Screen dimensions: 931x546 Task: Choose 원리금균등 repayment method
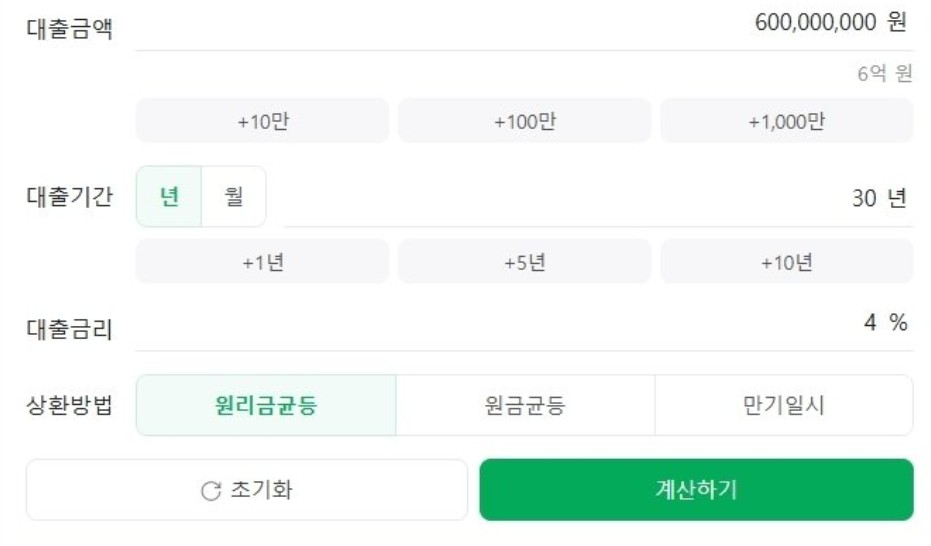tap(266, 405)
